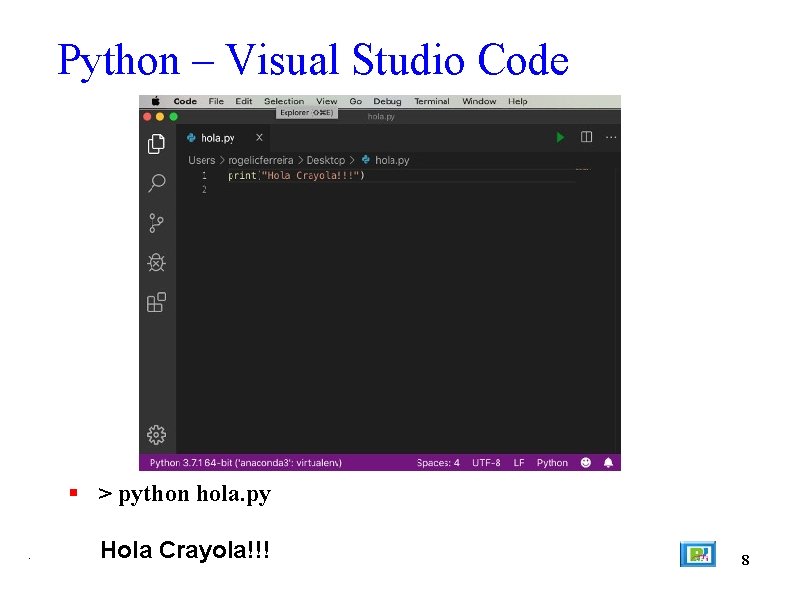The height and width of the screenshot is (595, 794).
Task: Click the slide thumbnail icon near page number
Action: 697,553
